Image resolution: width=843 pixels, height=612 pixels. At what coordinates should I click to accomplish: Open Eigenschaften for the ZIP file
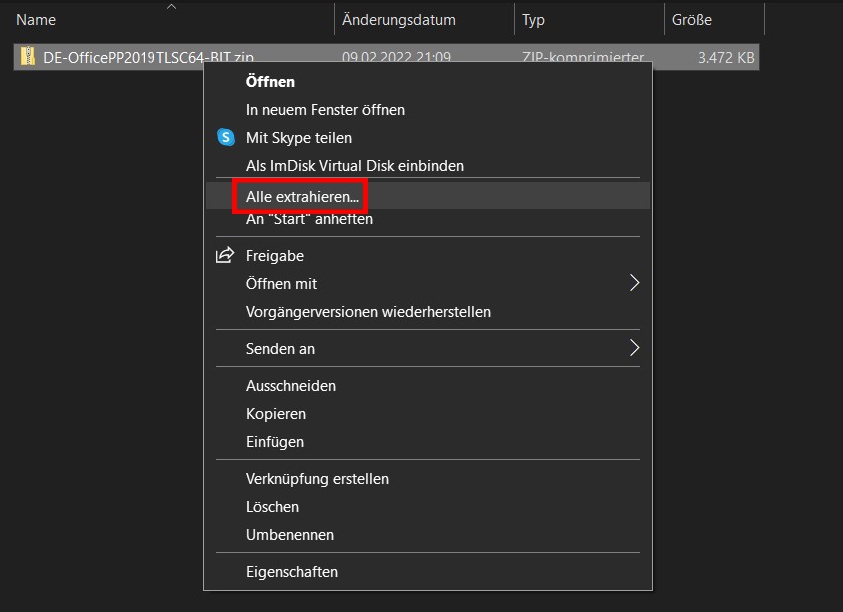(292, 572)
